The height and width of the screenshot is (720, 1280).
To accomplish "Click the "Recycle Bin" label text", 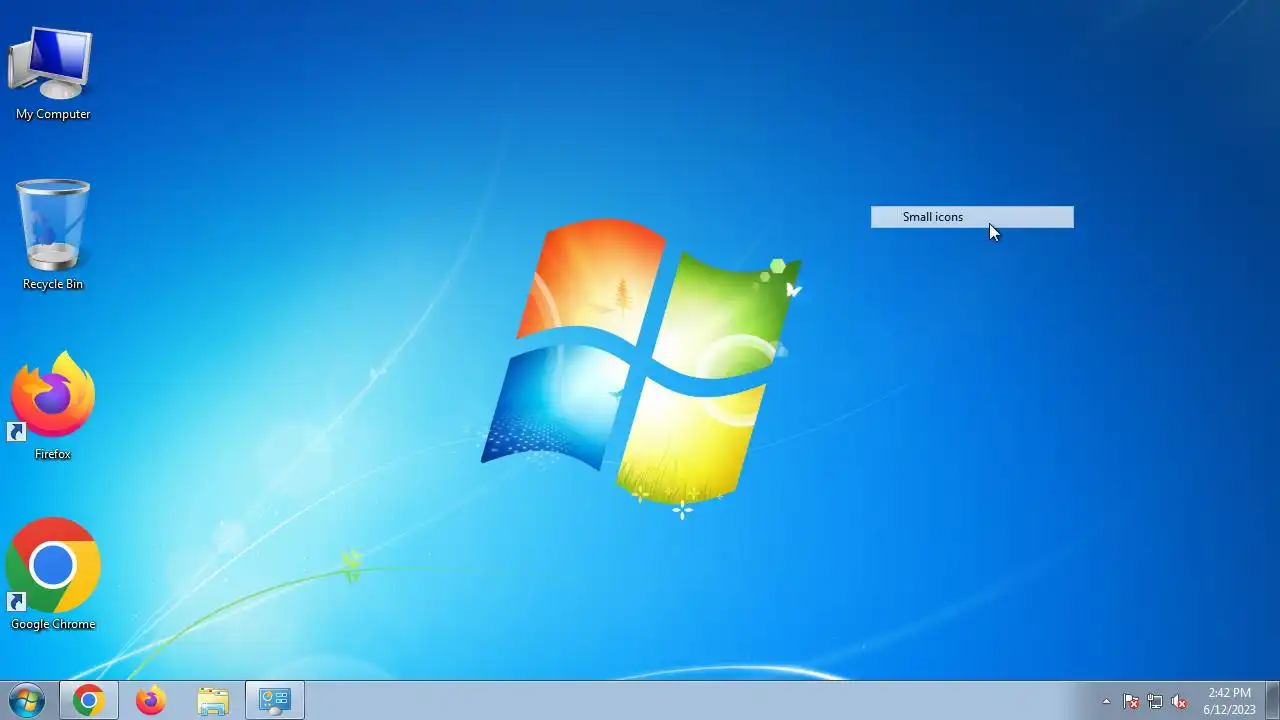I will point(53,284).
